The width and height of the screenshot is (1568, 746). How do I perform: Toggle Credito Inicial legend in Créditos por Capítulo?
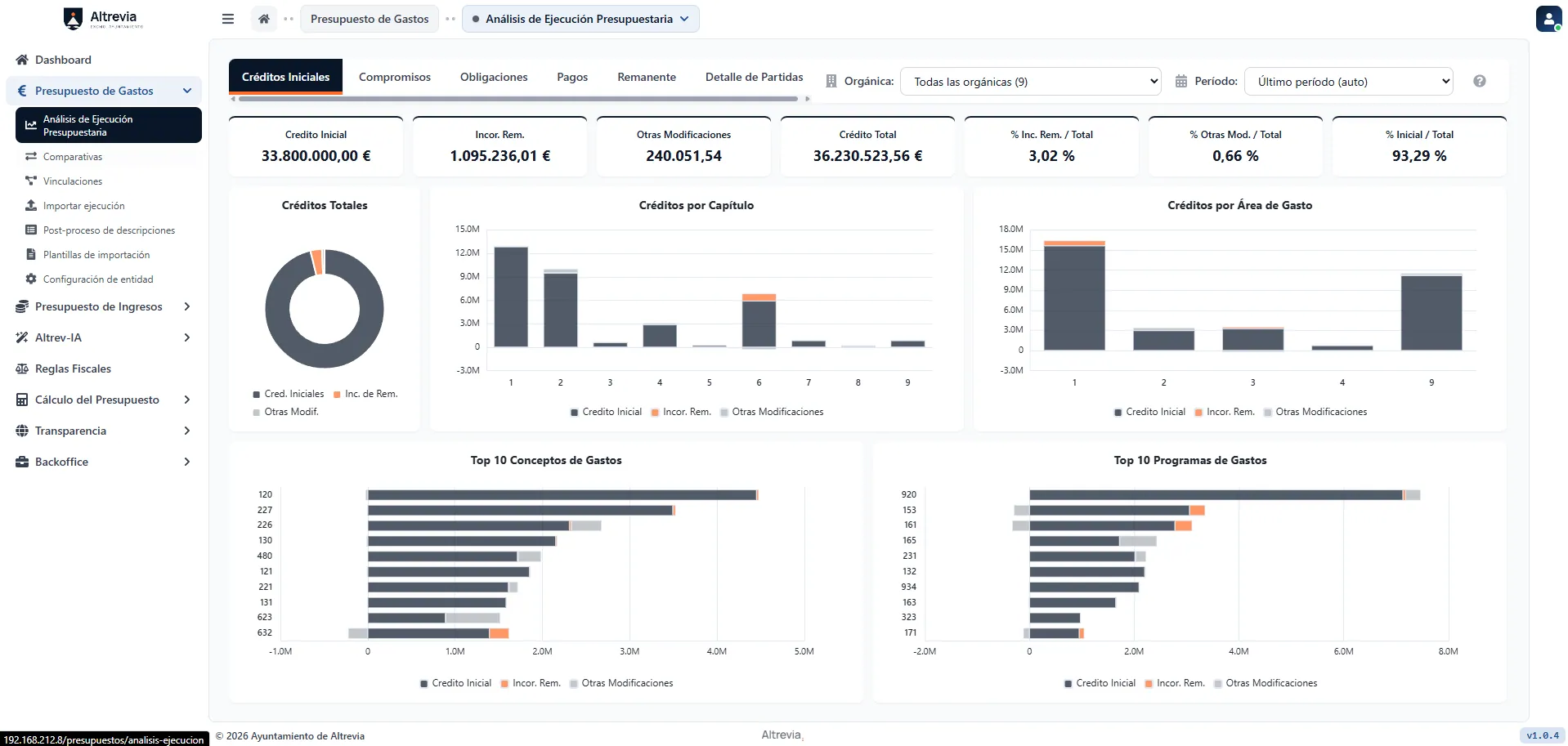click(606, 412)
